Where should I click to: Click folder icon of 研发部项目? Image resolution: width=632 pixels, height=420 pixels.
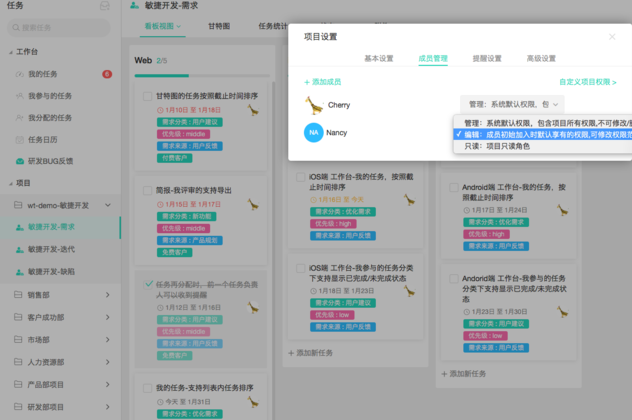coord(18,407)
